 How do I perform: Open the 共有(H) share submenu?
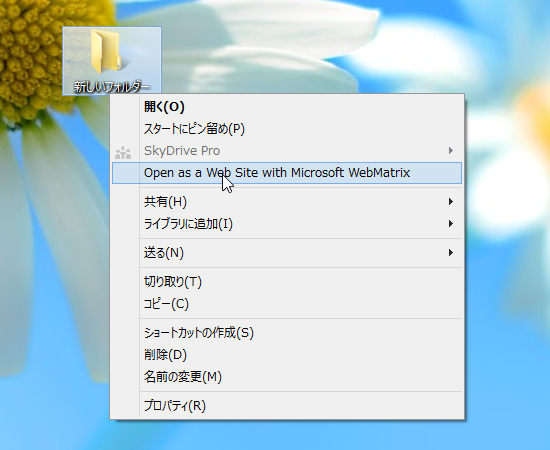[x=287, y=202]
